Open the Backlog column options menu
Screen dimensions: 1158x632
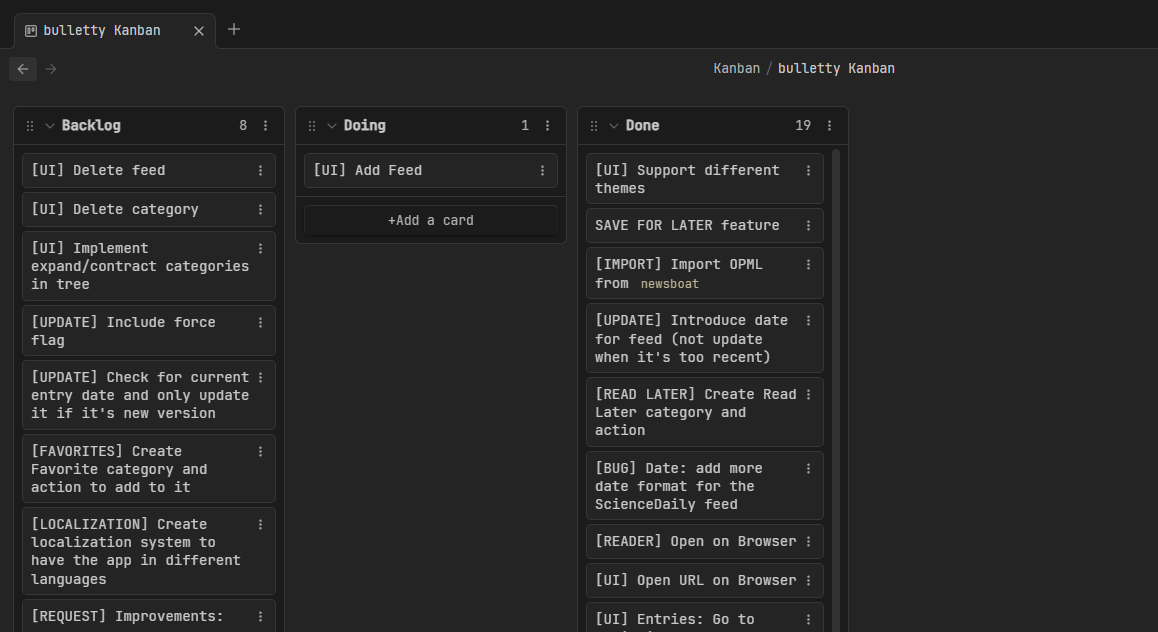pos(265,126)
